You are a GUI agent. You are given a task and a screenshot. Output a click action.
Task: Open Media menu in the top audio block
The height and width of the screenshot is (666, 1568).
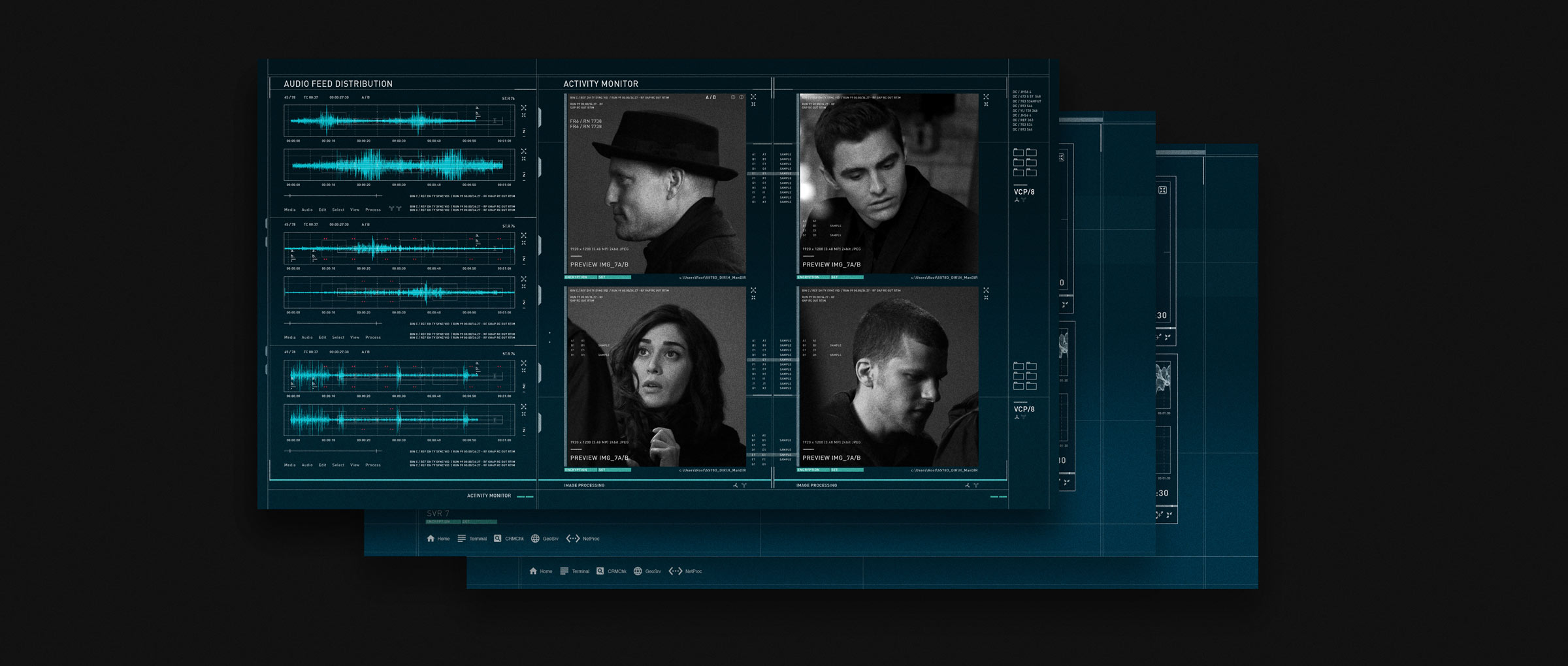point(290,210)
